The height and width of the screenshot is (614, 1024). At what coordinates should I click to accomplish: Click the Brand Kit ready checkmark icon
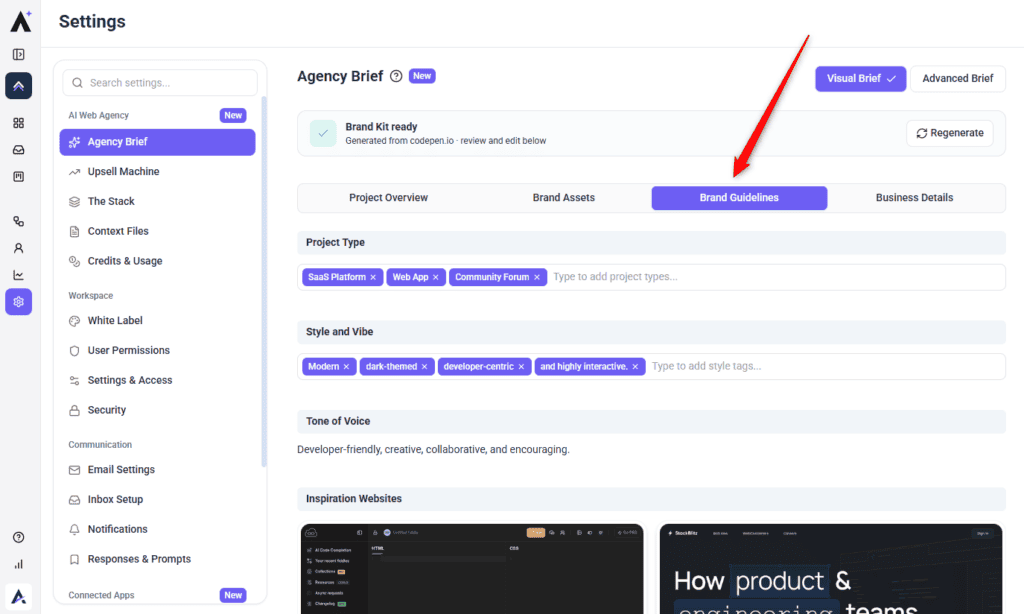coord(323,133)
